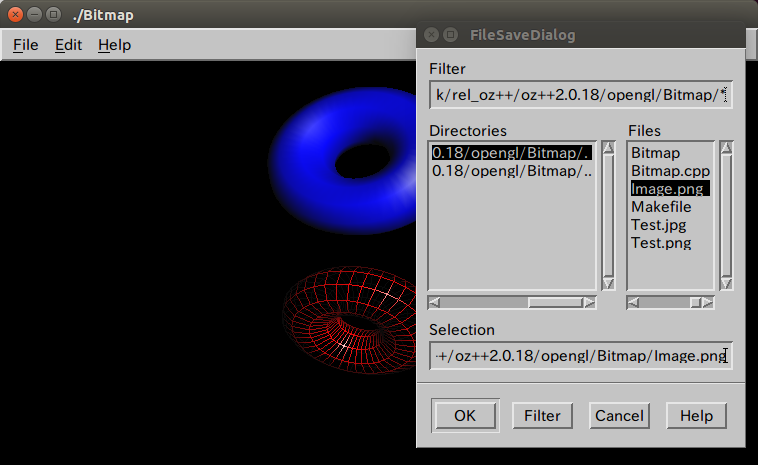Open Help in the FileSaveDialog
Image resolution: width=758 pixels, height=465 pixels.
pos(696,416)
